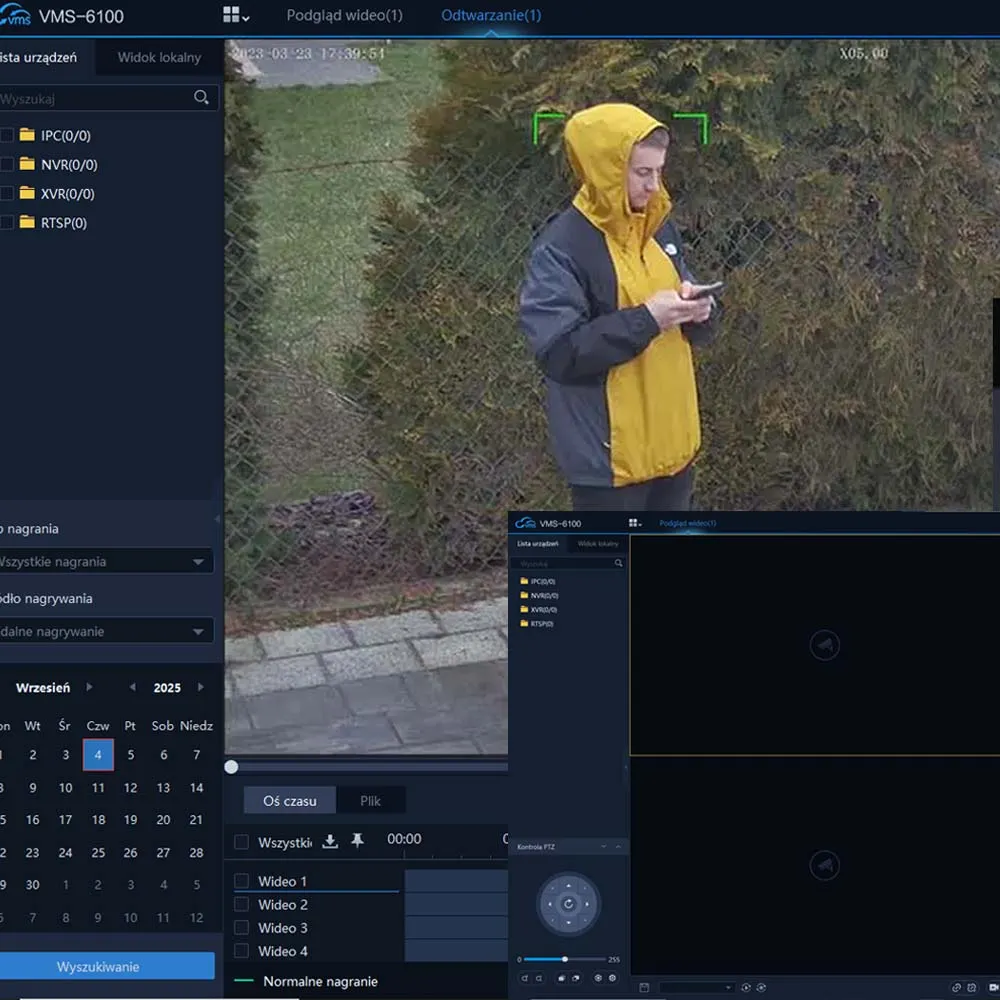Enable the Wszystkie select-all checkbox
The height and width of the screenshot is (1000, 1000).
[241, 842]
